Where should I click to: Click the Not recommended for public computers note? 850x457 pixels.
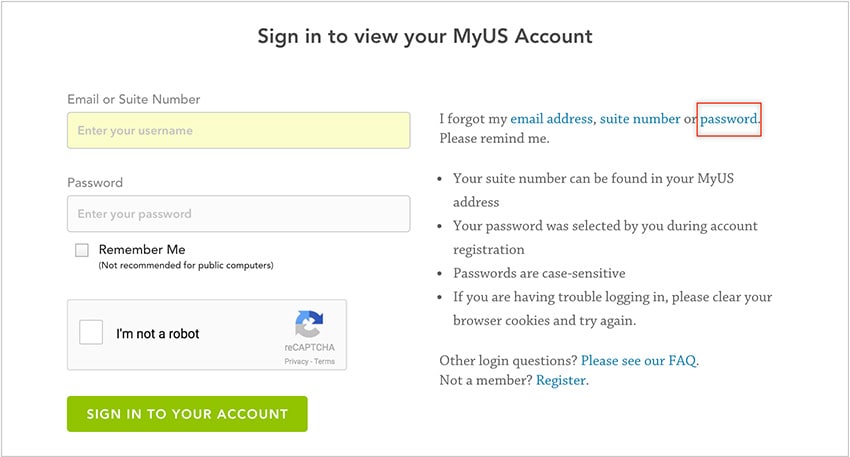186,265
